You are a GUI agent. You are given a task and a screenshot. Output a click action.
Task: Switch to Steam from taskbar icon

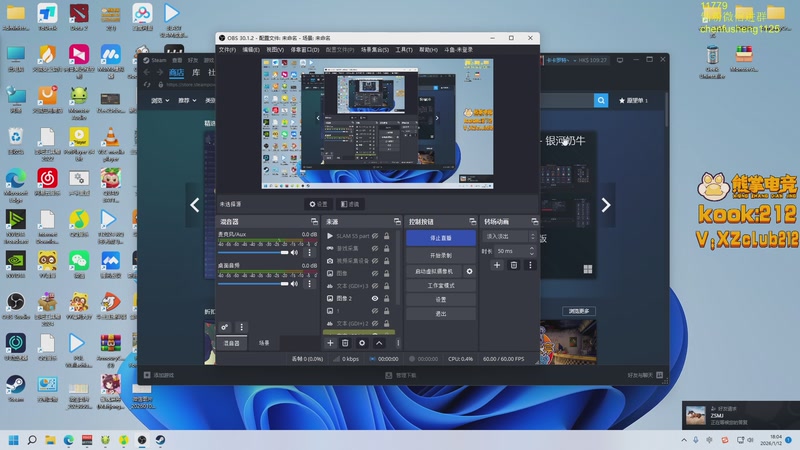pyautogui.click(x=160, y=440)
